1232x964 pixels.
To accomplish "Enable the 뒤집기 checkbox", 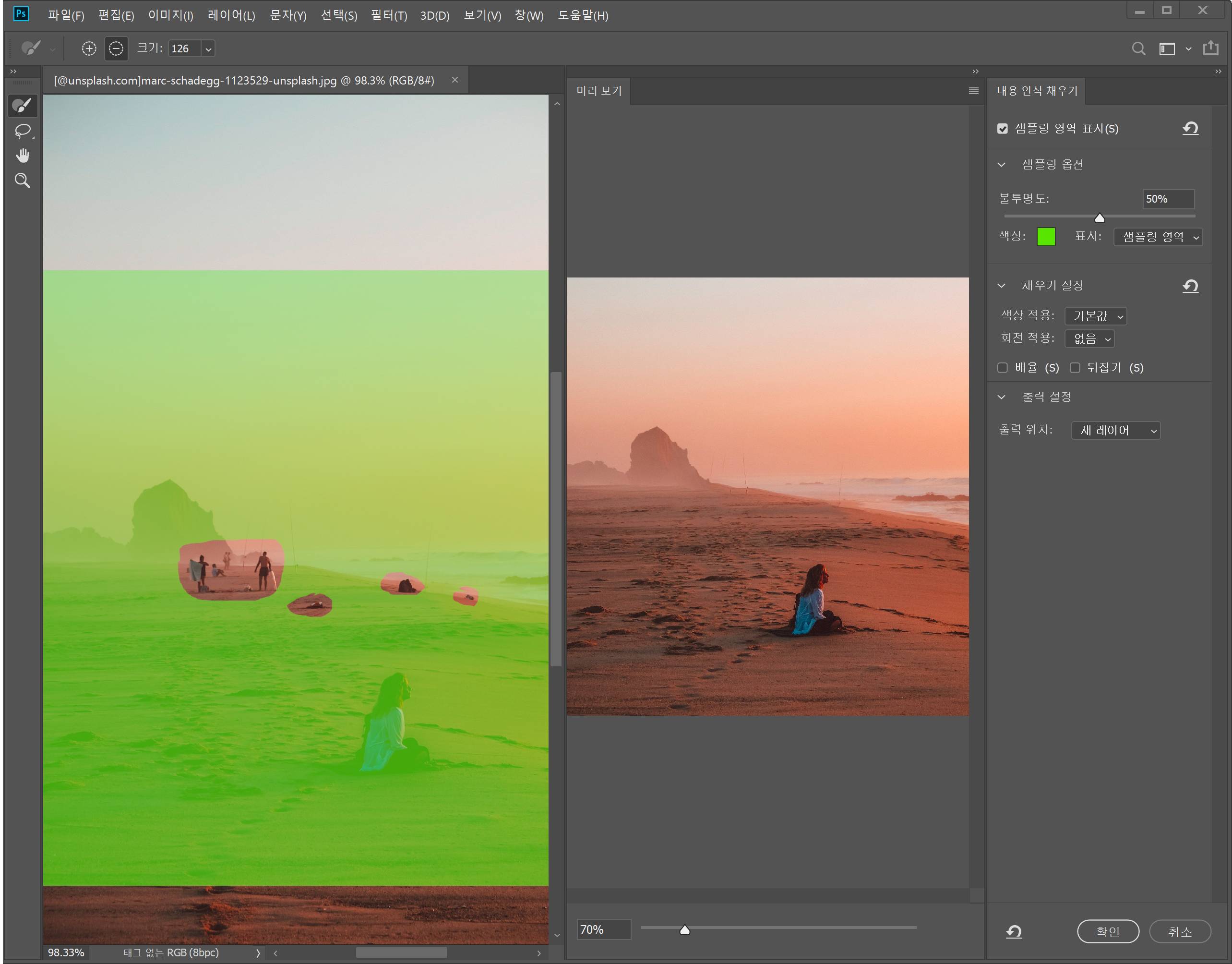I will click(1075, 368).
